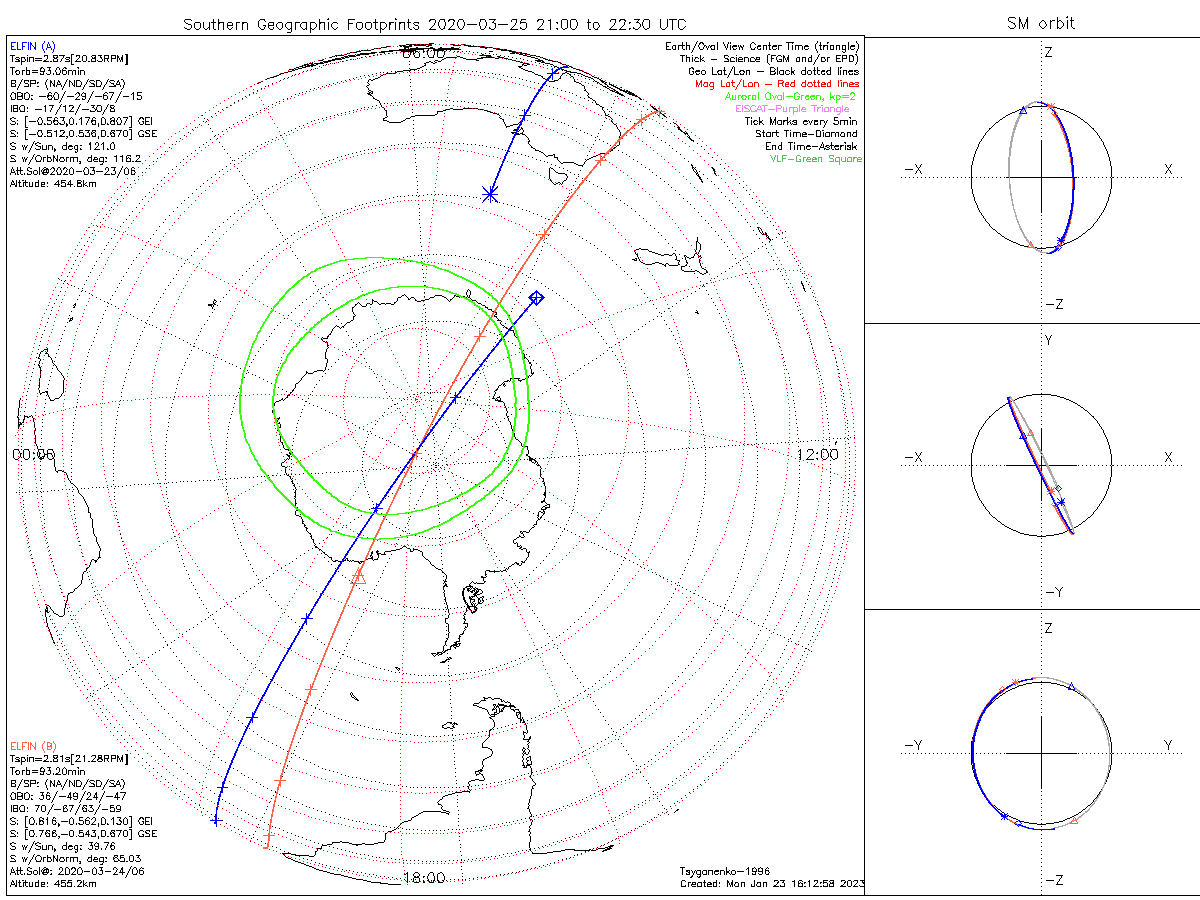
Task: Select blue asterisk in X-Z orbit panel
Action: [x=1061, y=240]
